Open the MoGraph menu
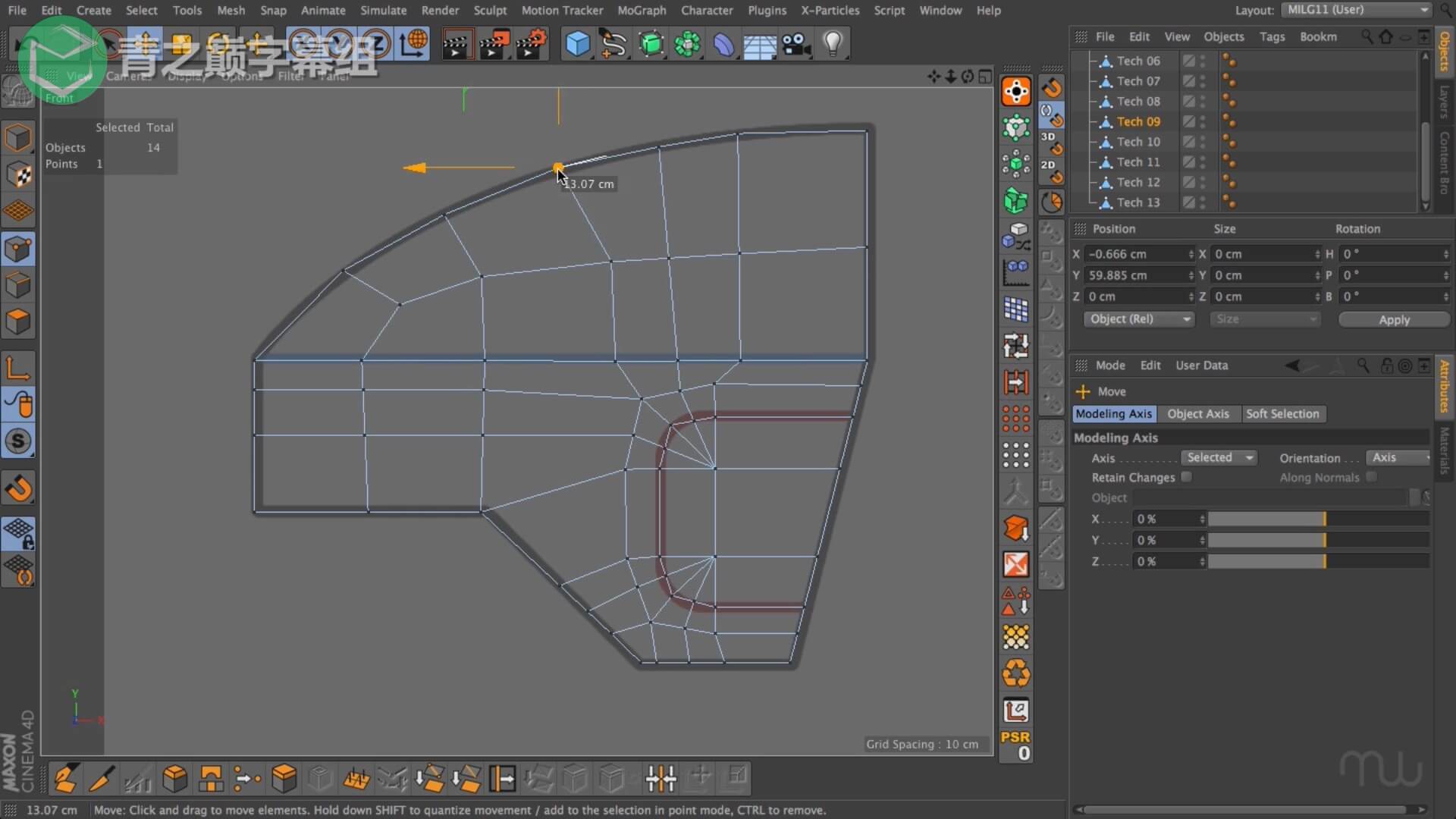 click(642, 10)
